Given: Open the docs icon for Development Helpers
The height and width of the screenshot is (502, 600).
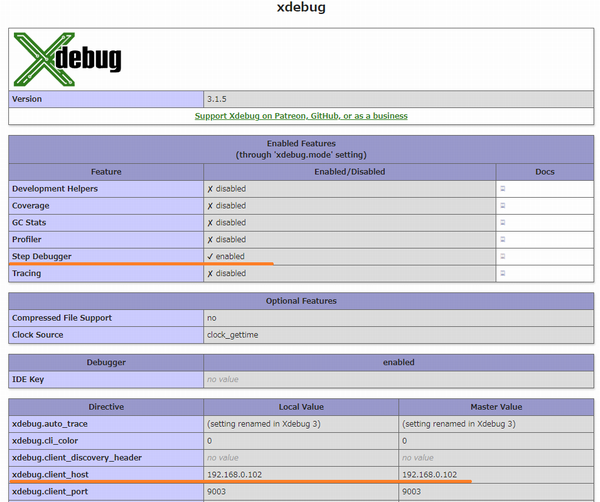Looking at the screenshot, I should pos(503,189).
